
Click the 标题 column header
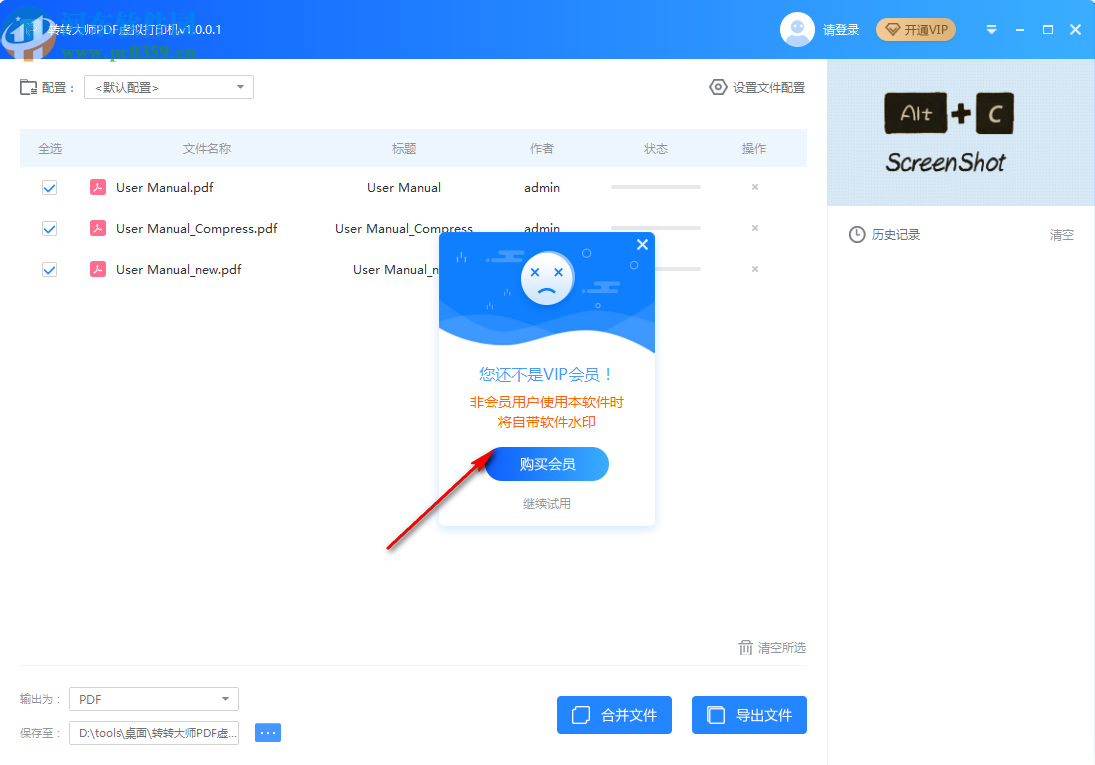coord(404,148)
